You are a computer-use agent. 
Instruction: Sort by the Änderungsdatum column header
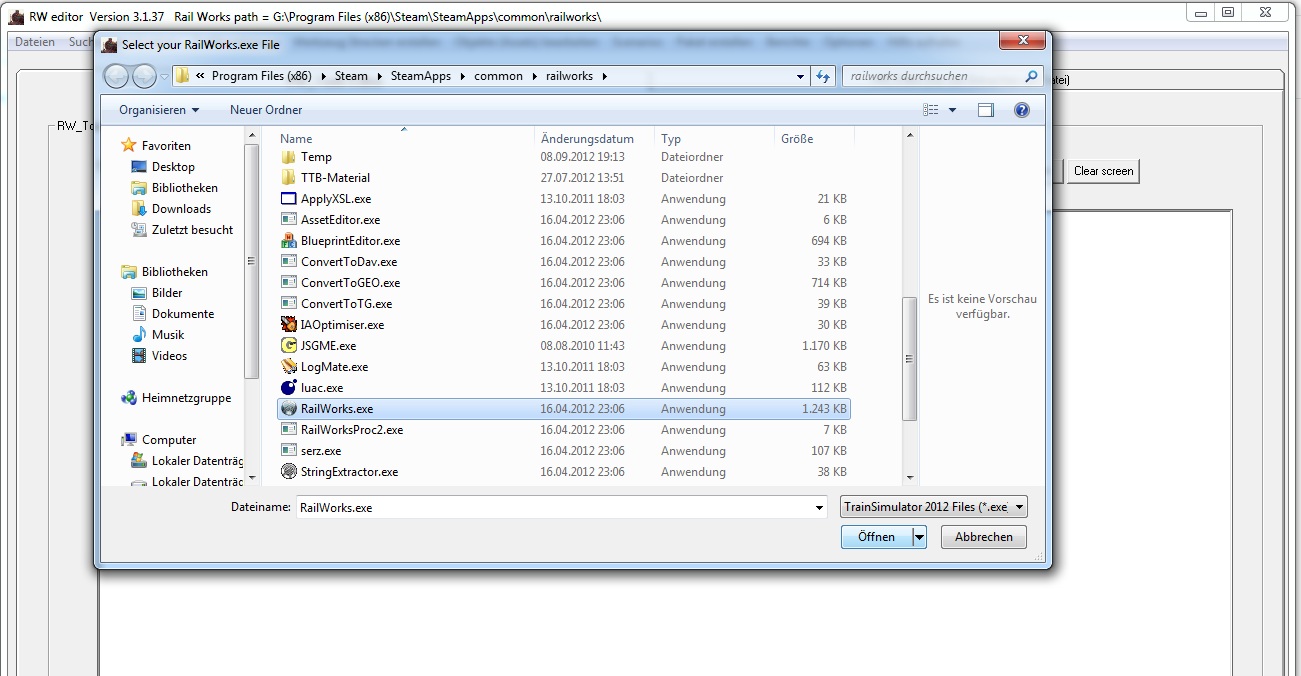coord(587,139)
